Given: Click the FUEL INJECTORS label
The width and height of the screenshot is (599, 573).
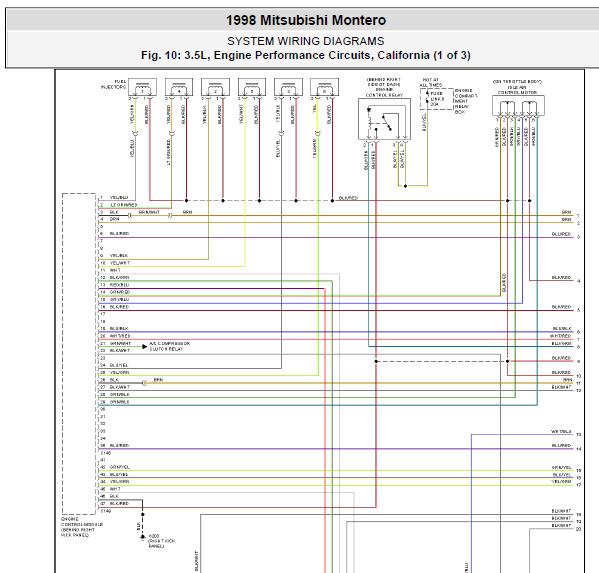Looking at the screenshot, I should point(113,84).
